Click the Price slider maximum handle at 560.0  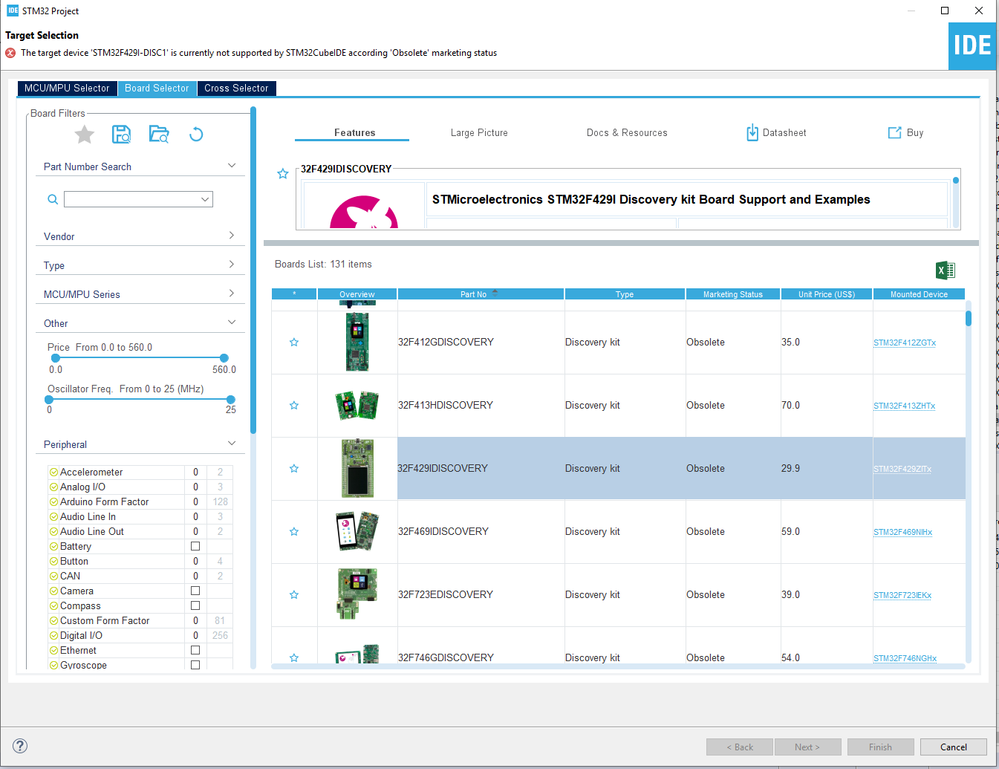tap(224, 358)
